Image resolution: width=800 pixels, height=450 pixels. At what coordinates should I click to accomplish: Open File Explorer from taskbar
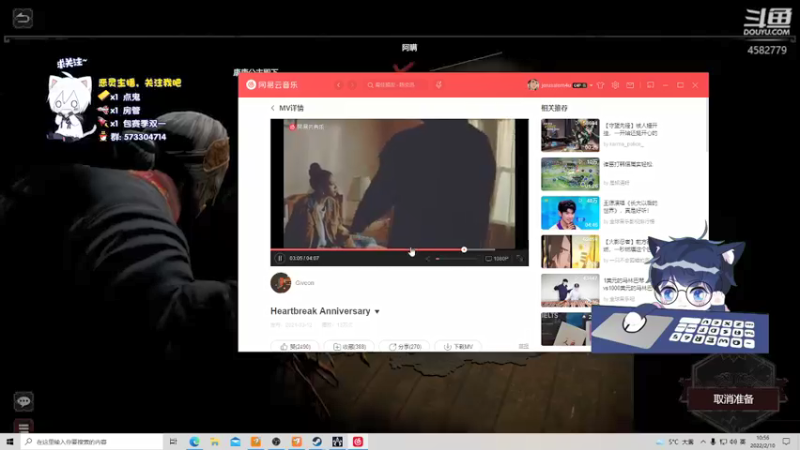pos(215,442)
